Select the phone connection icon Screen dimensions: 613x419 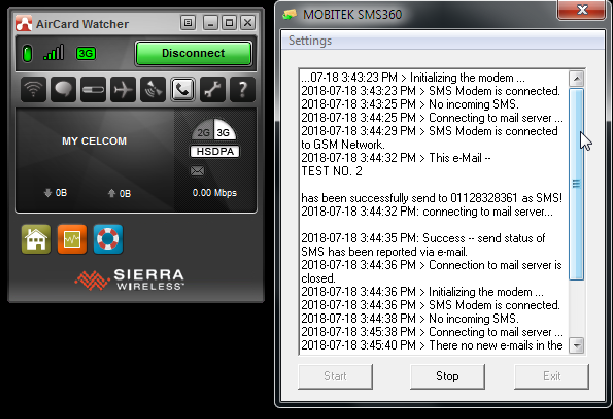pos(183,90)
